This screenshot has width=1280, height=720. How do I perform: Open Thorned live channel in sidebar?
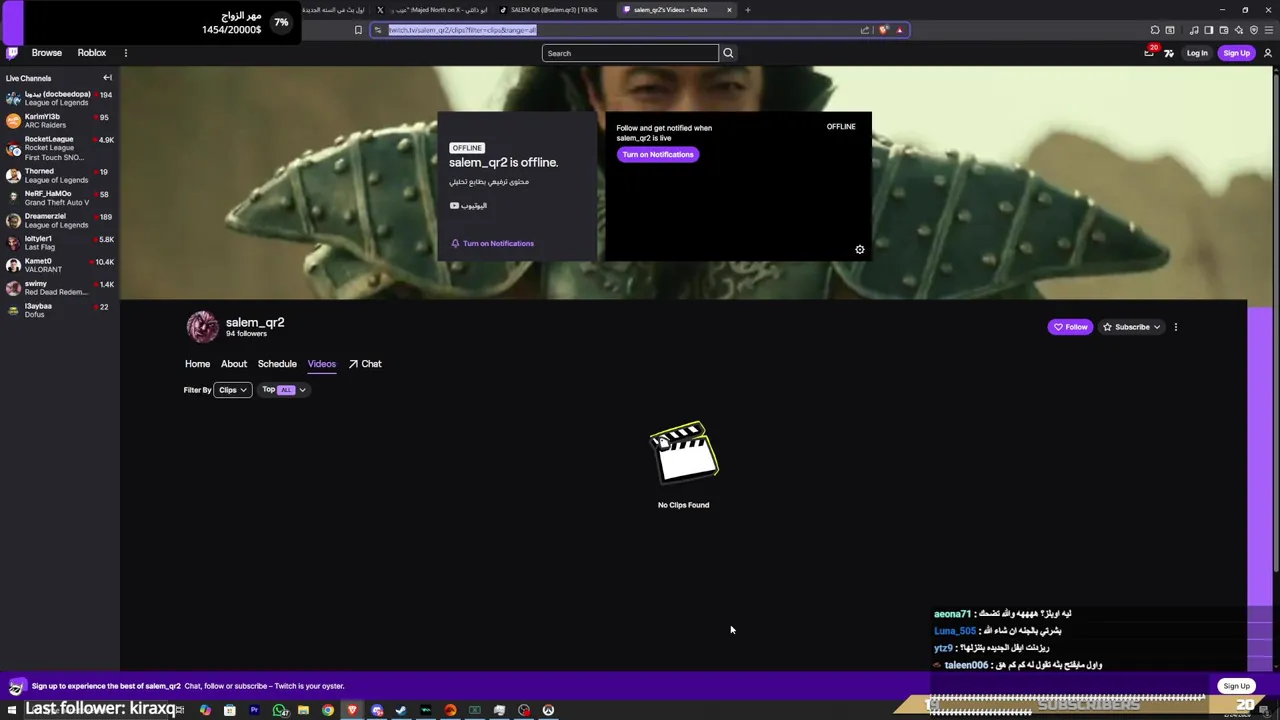(60, 176)
